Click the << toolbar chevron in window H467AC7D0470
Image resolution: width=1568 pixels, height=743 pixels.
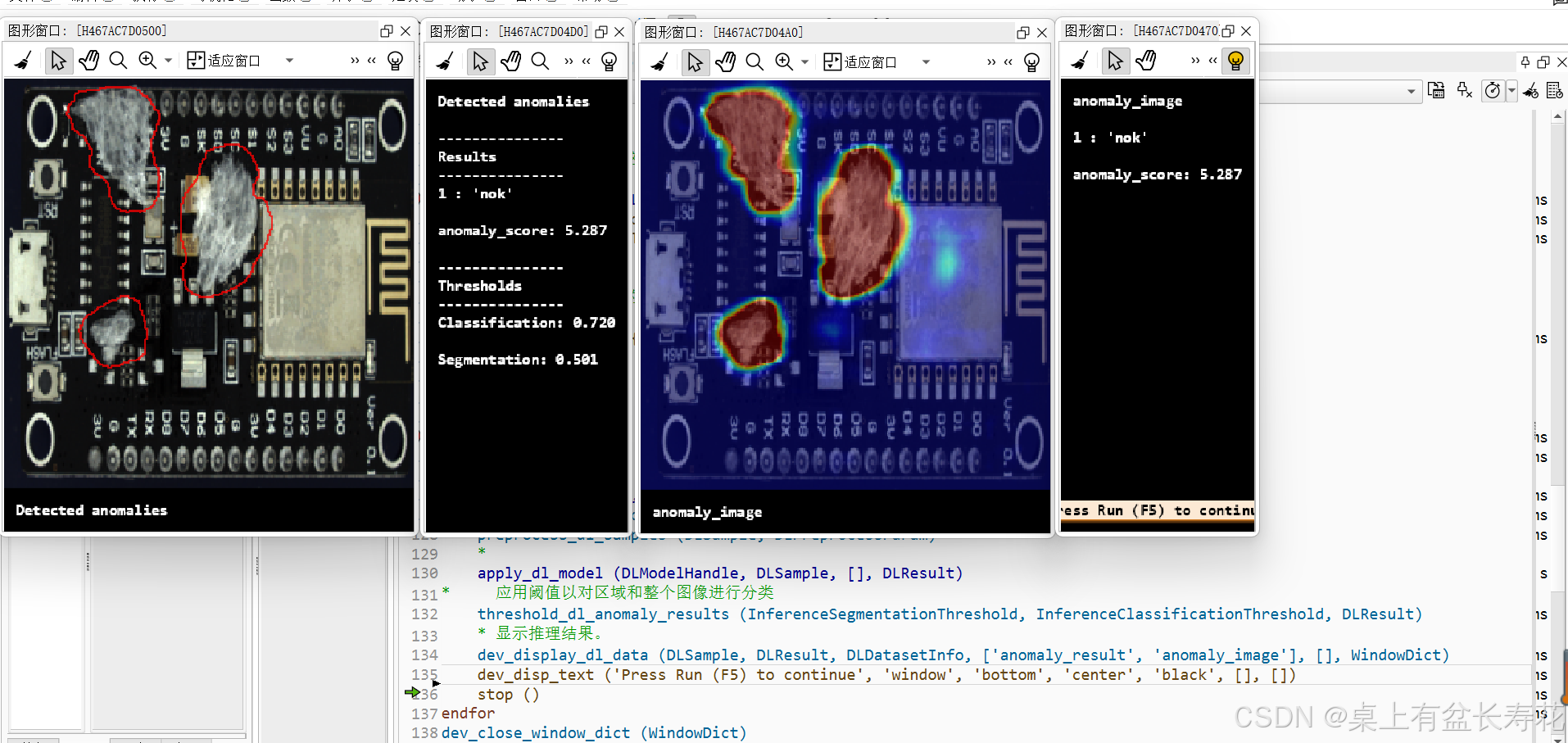click(x=1212, y=61)
